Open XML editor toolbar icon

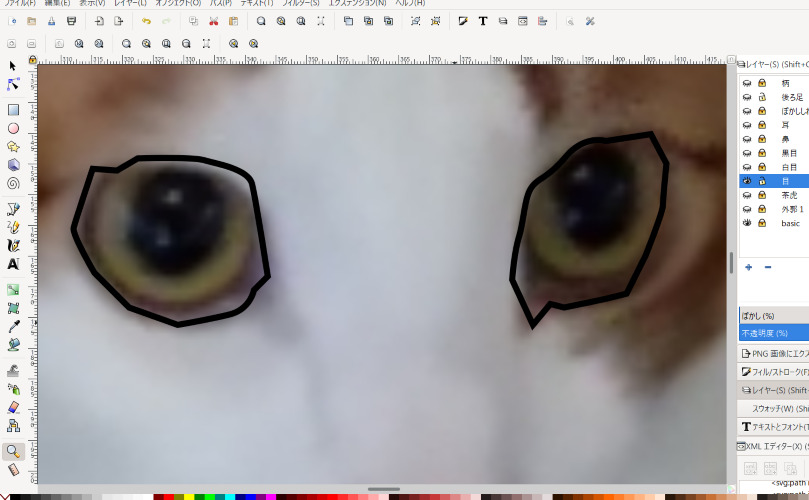523,21
